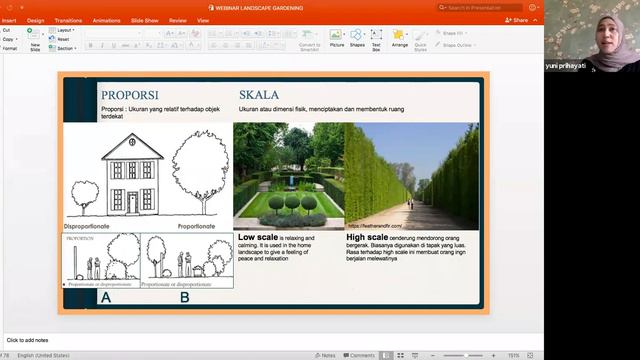
Task: Clear all text formatting
Action: tap(196, 33)
